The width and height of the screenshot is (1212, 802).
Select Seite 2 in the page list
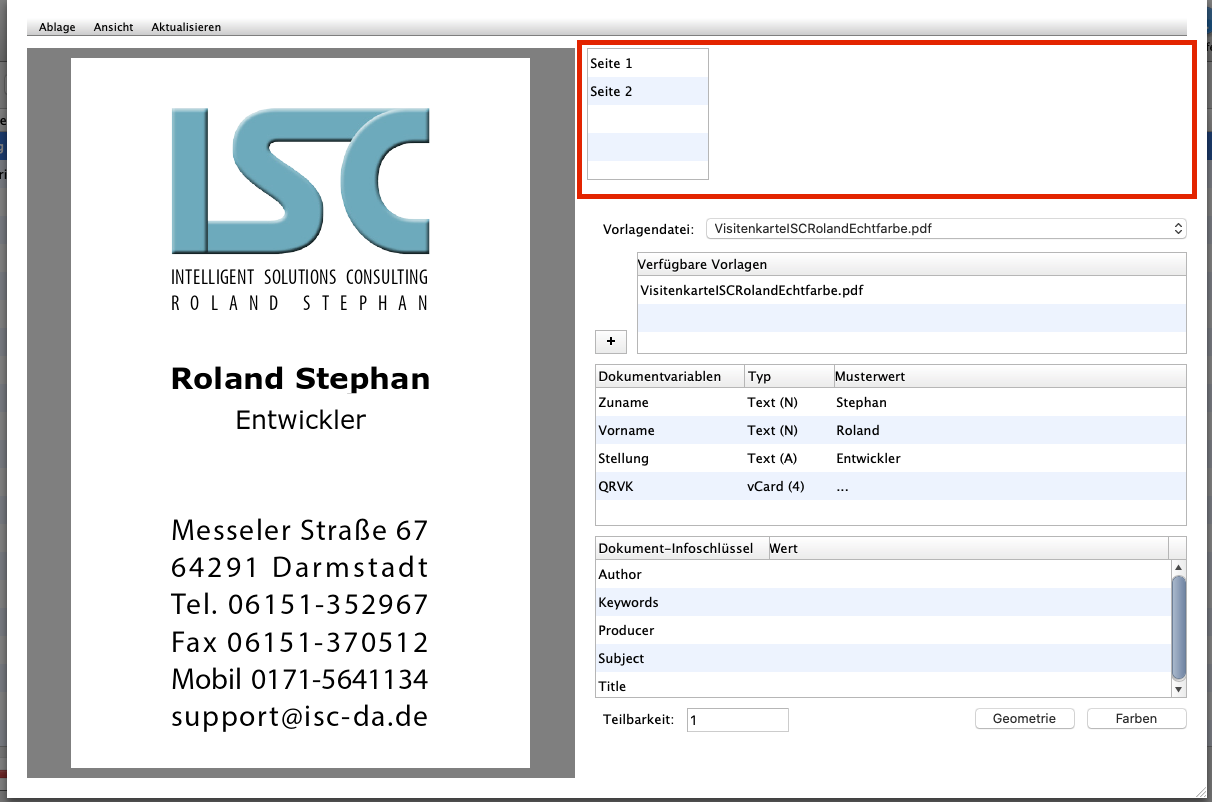[648, 91]
